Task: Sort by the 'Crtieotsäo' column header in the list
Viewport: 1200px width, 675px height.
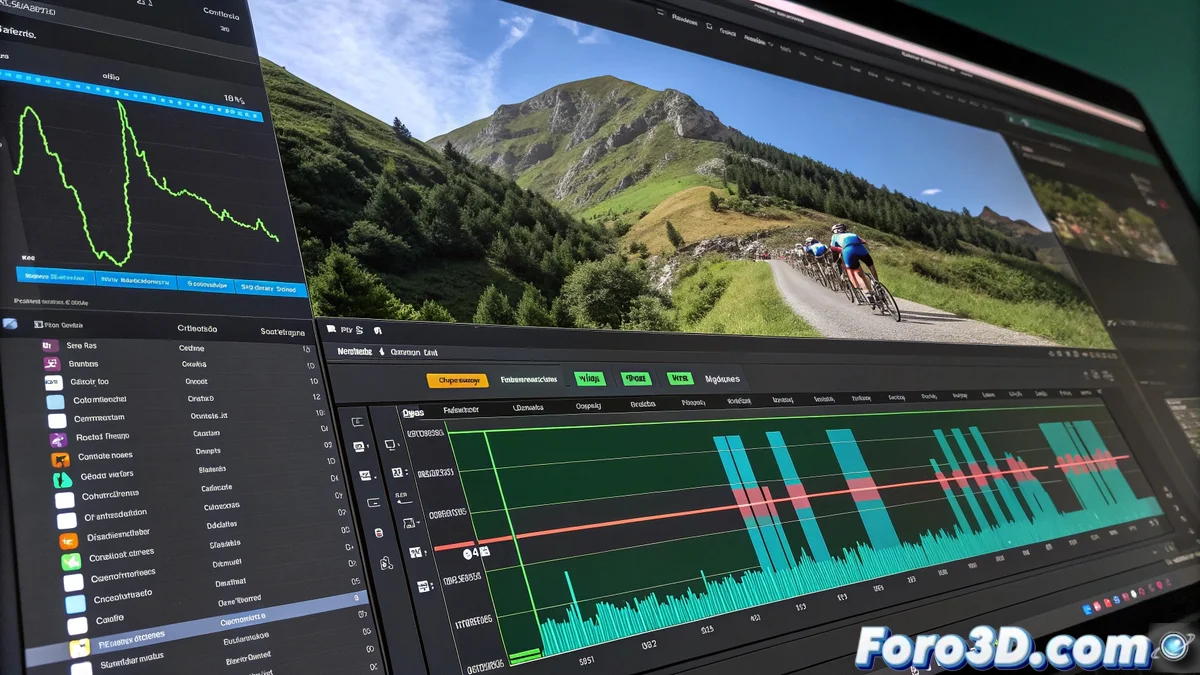Action: click(x=197, y=328)
